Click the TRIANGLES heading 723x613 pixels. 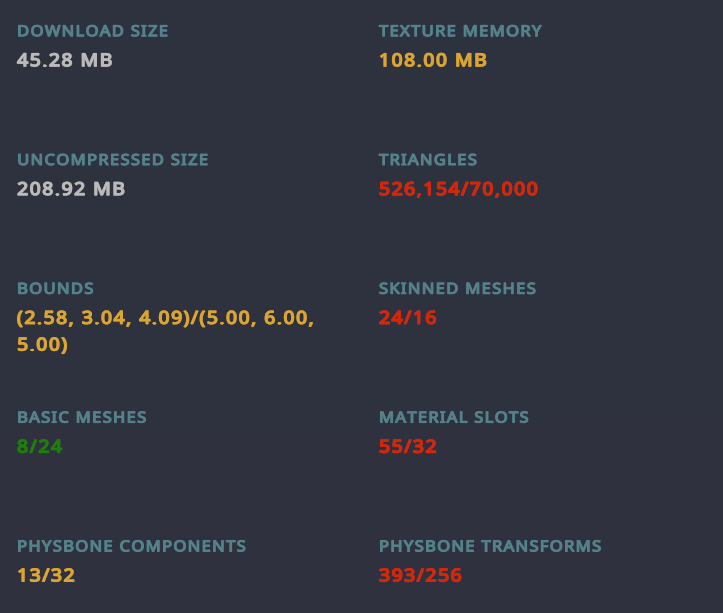pos(428,160)
